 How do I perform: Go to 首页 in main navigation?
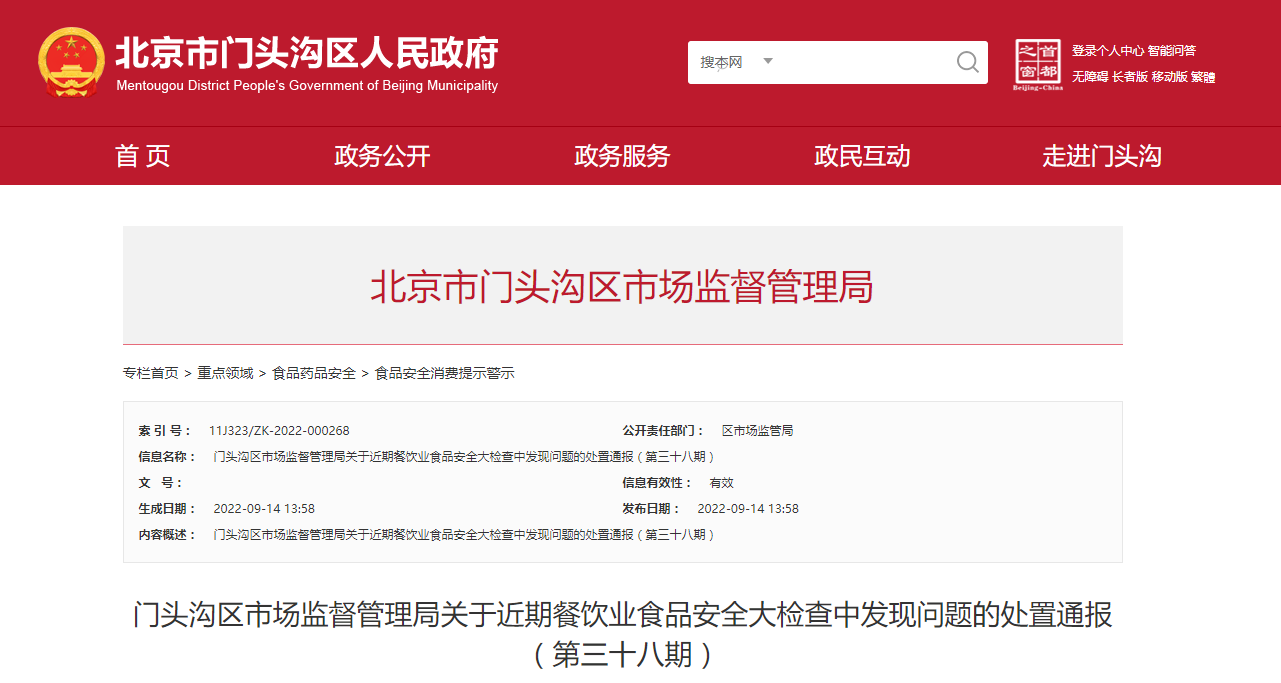point(143,156)
